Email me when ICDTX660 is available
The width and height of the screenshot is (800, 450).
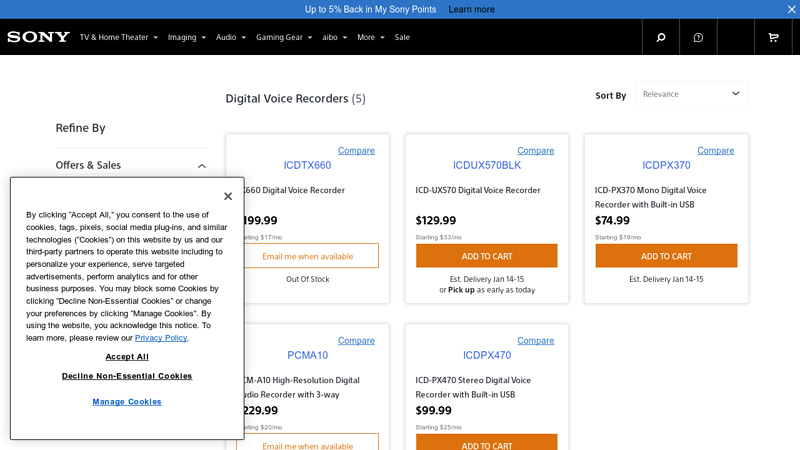point(311,256)
